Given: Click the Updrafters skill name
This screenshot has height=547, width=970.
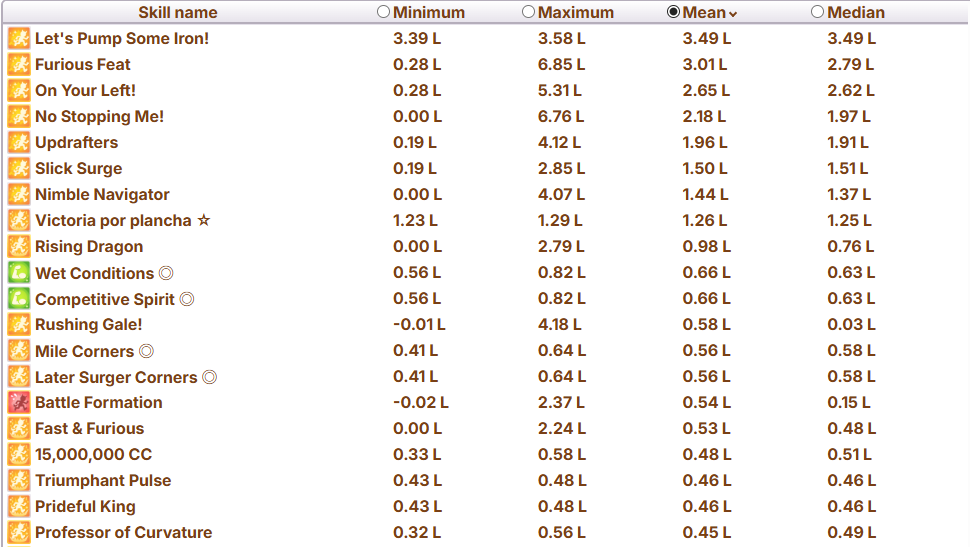Looking at the screenshot, I should pos(77,142).
